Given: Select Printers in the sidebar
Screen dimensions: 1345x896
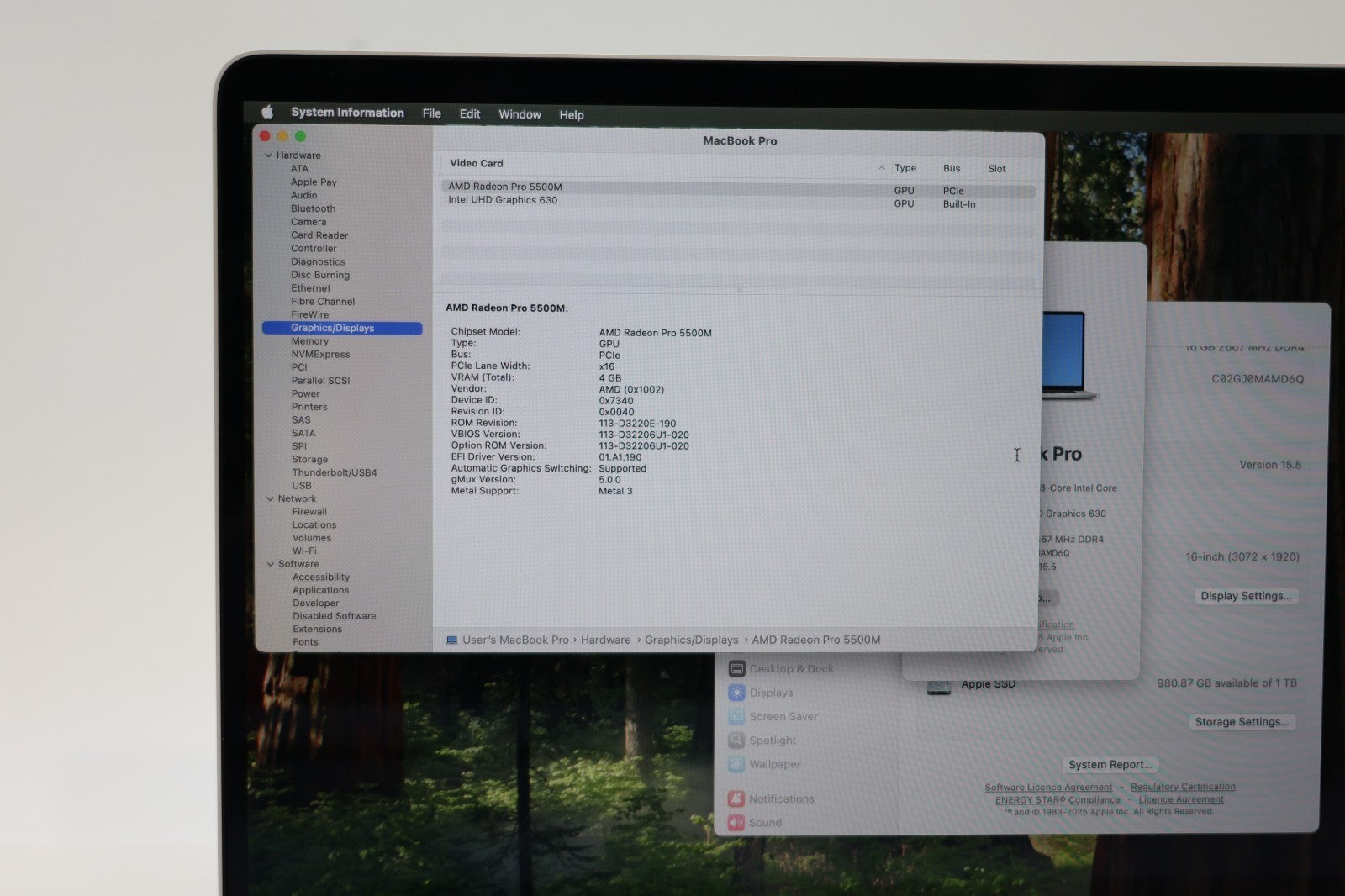Looking at the screenshot, I should tap(309, 407).
